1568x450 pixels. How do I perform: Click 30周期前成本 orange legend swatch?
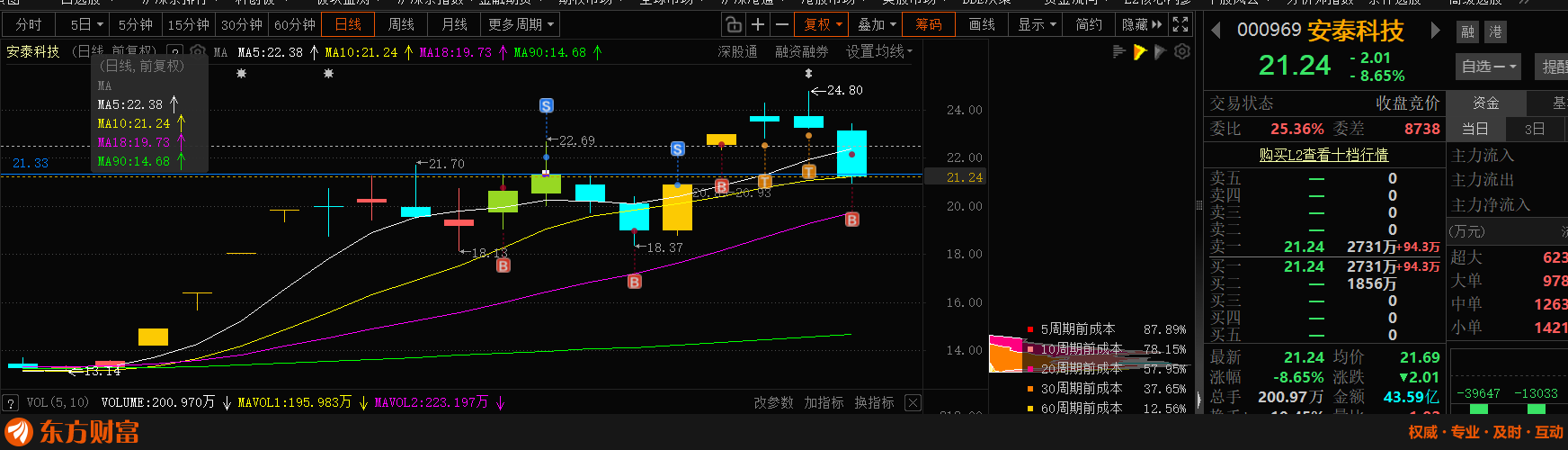pos(1030,389)
